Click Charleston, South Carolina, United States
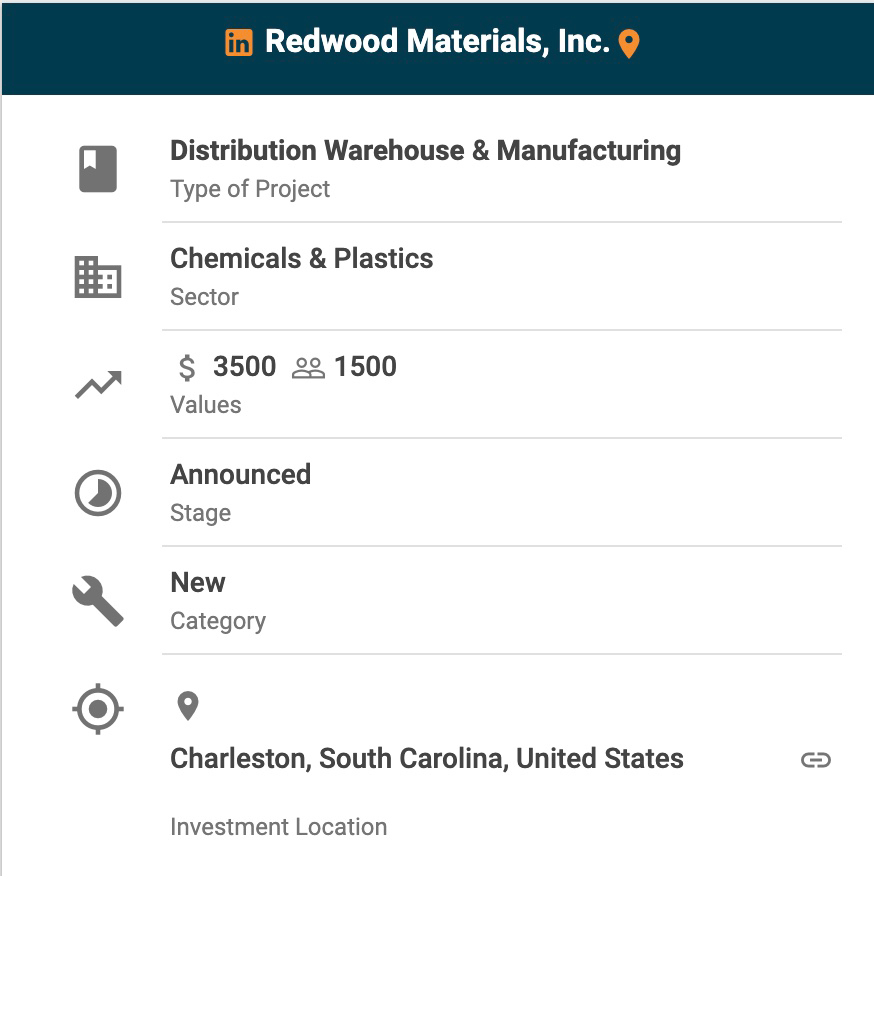 (427, 759)
